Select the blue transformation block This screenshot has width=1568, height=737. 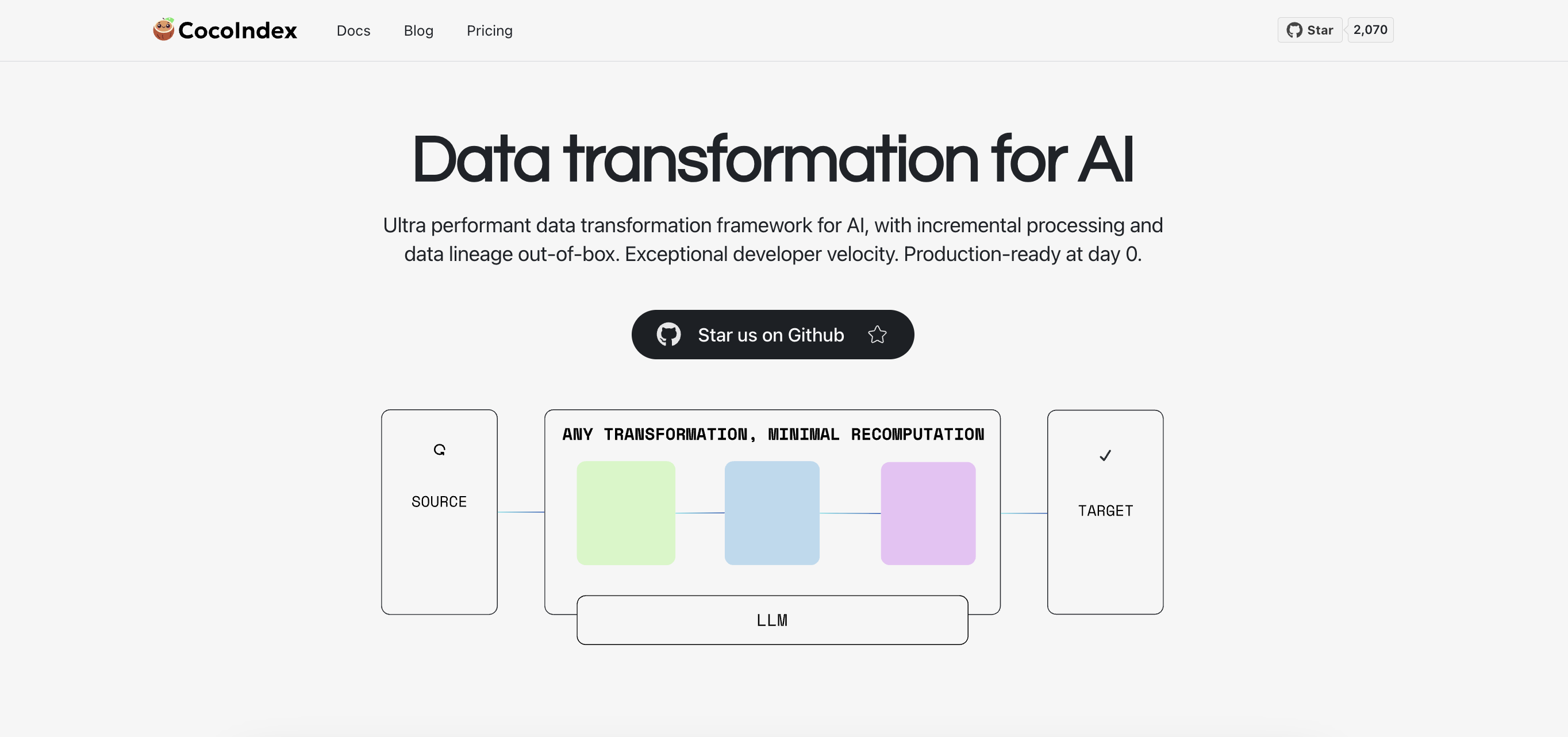[x=772, y=512]
